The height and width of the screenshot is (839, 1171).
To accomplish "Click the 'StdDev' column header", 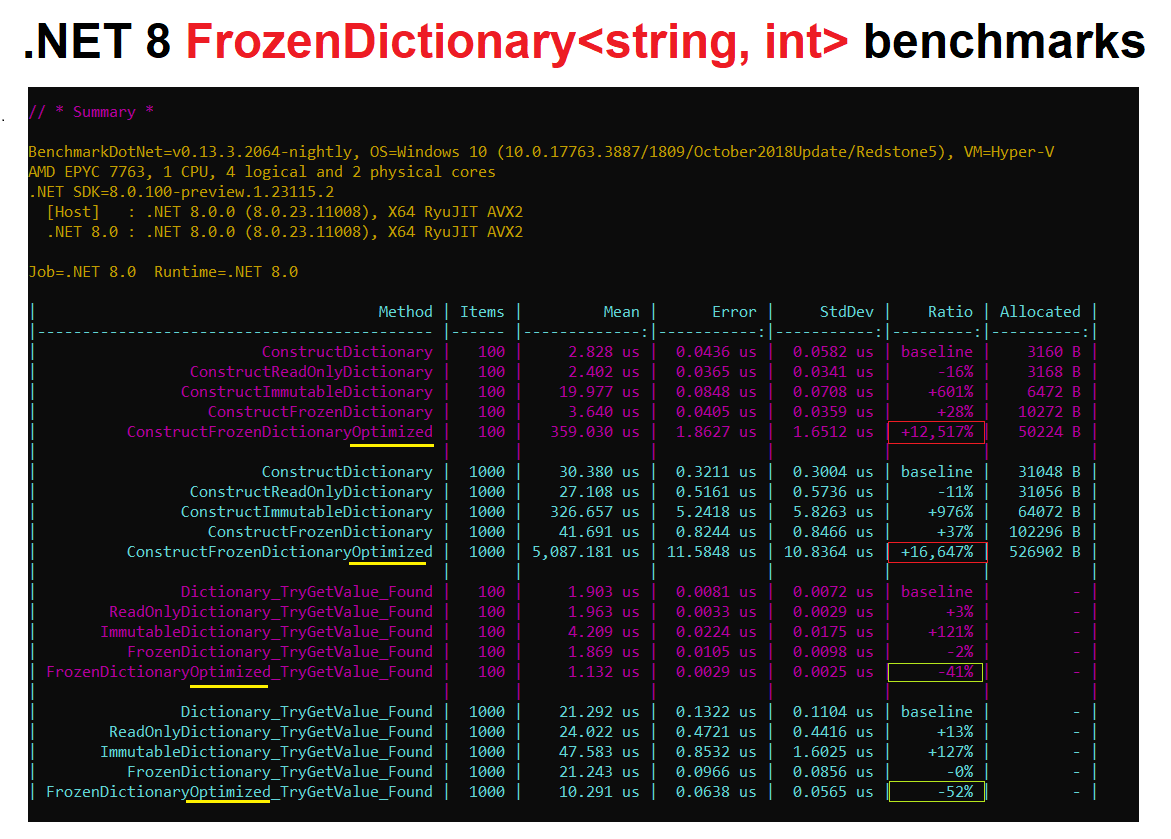I will click(846, 312).
